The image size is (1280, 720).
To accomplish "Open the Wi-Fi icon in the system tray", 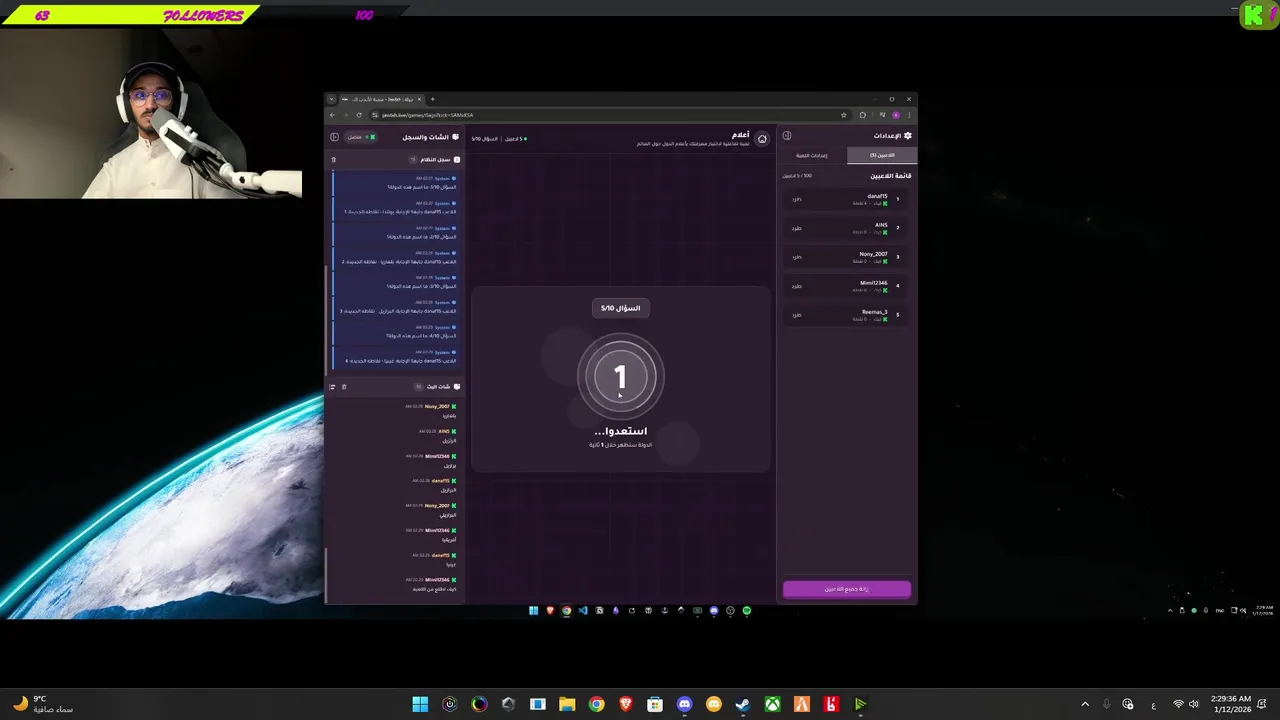I will (x=1178, y=704).
